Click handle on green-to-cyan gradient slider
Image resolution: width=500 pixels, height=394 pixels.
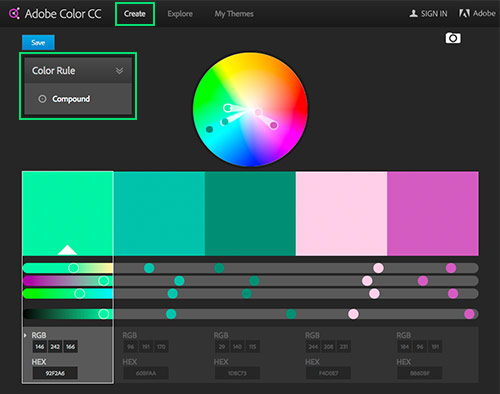(x=79, y=293)
